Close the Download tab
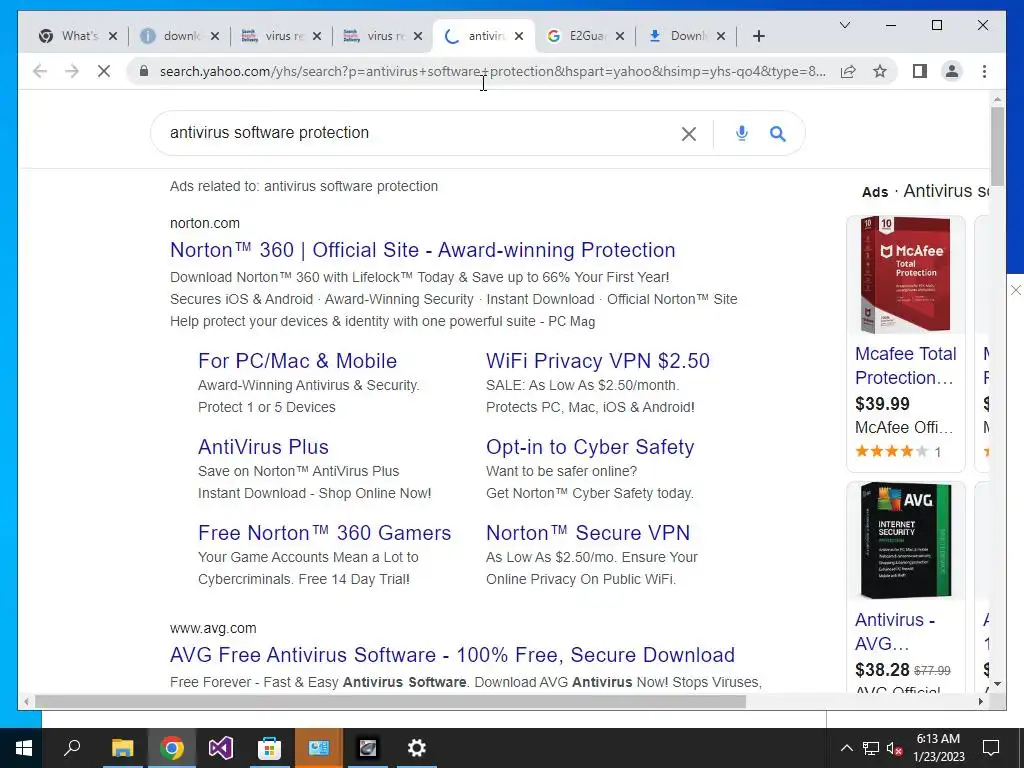 point(721,36)
